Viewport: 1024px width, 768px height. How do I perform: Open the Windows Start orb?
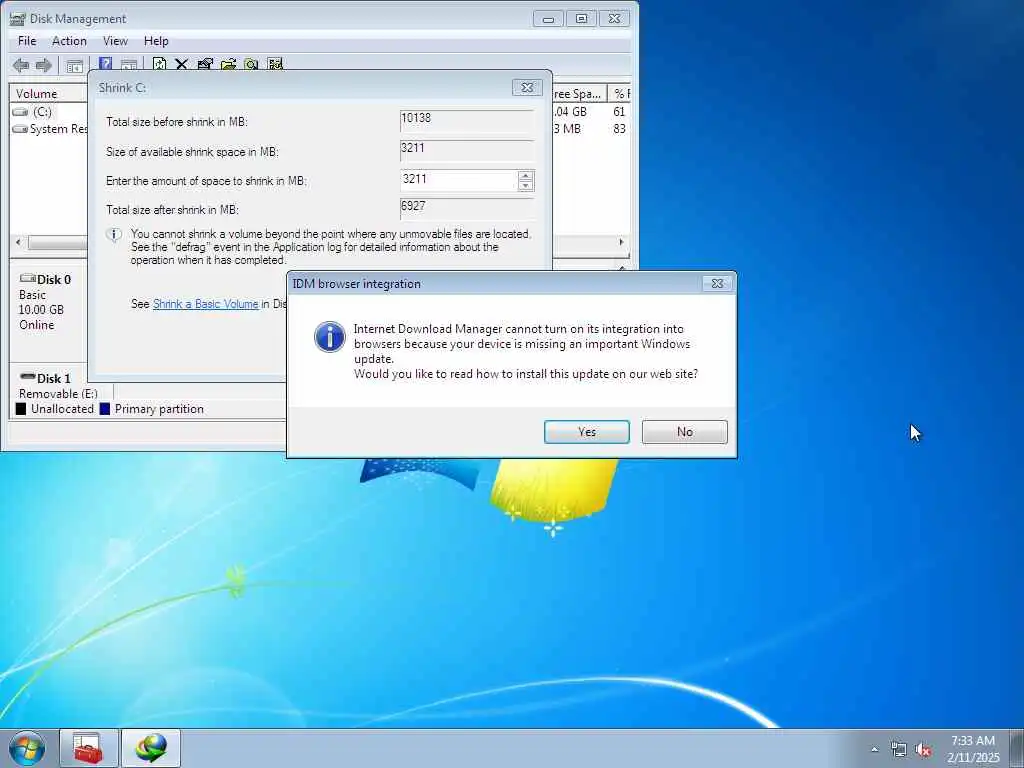27,748
